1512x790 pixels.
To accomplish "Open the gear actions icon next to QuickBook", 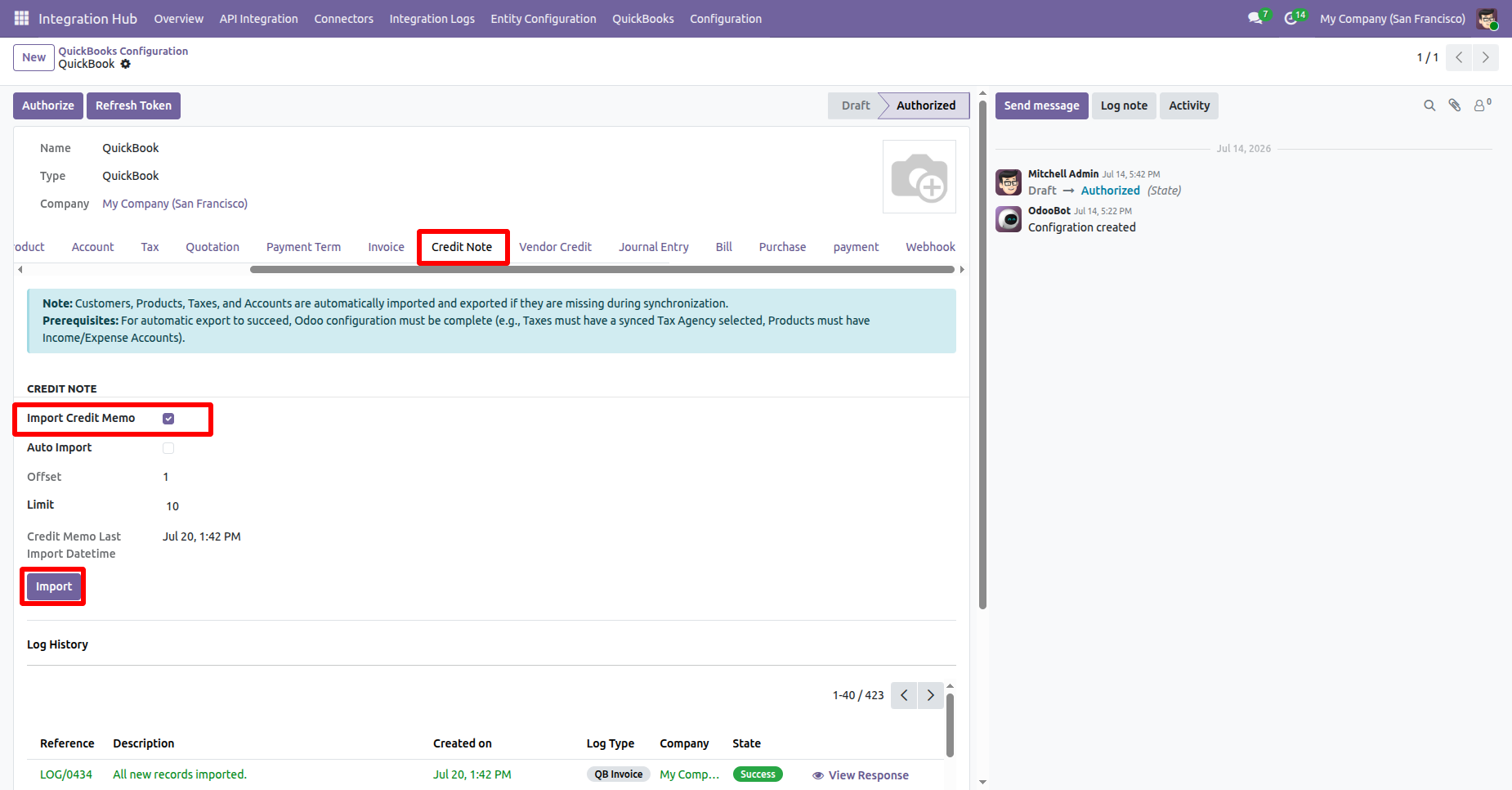I will point(125,64).
